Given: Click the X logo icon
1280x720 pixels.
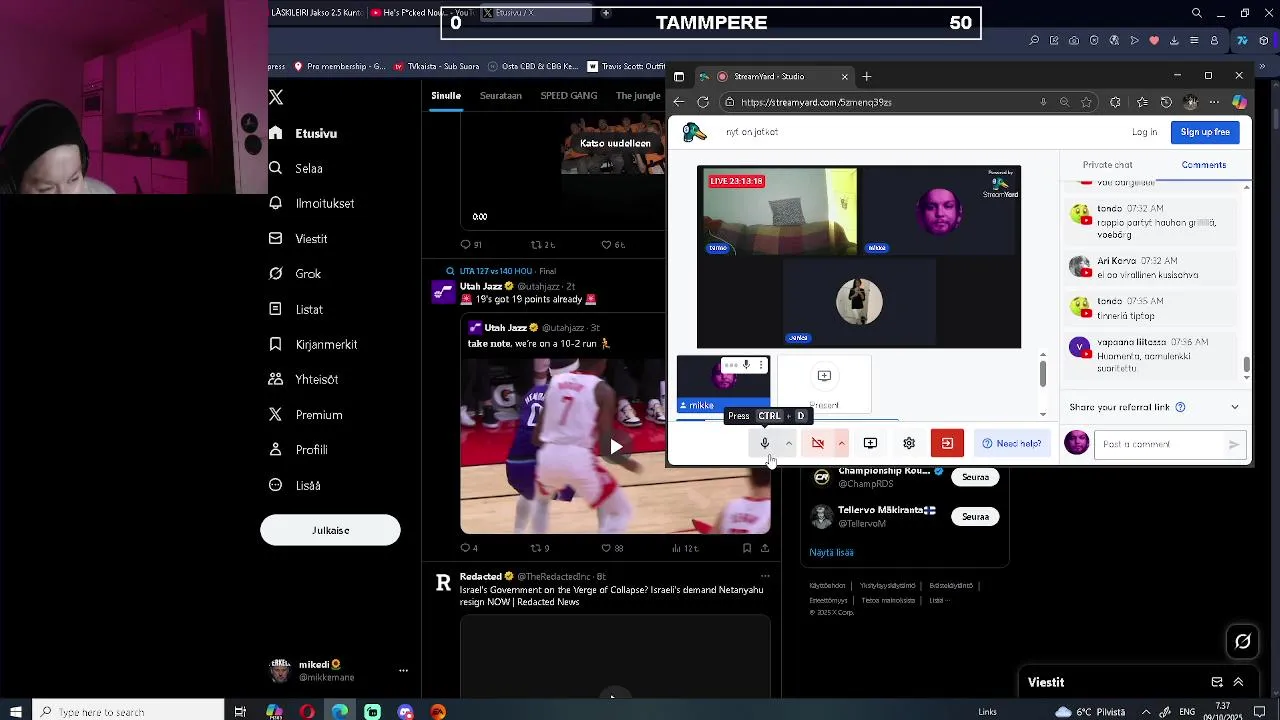Looking at the screenshot, I should [276, 97].
